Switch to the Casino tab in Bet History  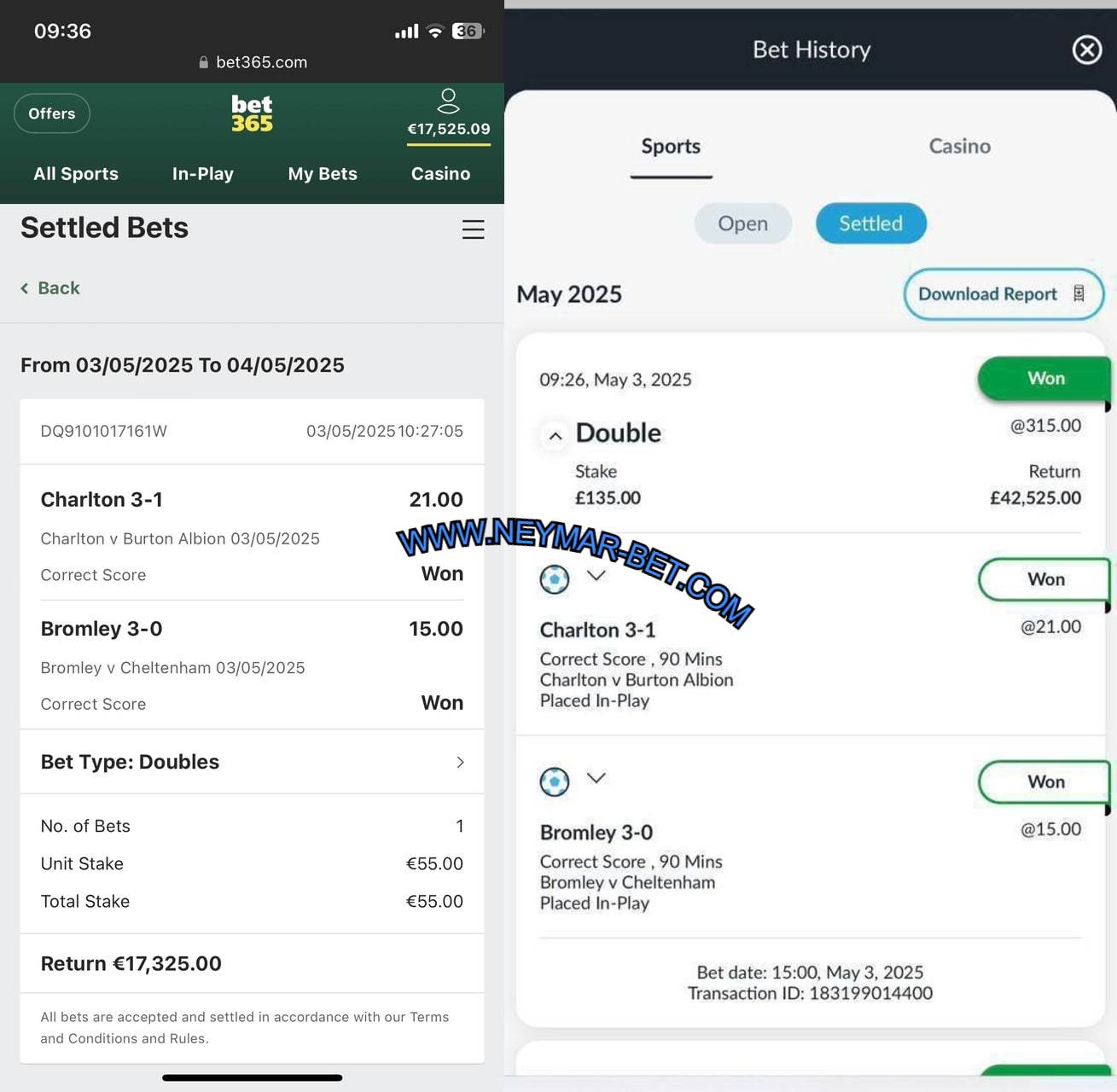pyautogui.click(x=959, y=146)
